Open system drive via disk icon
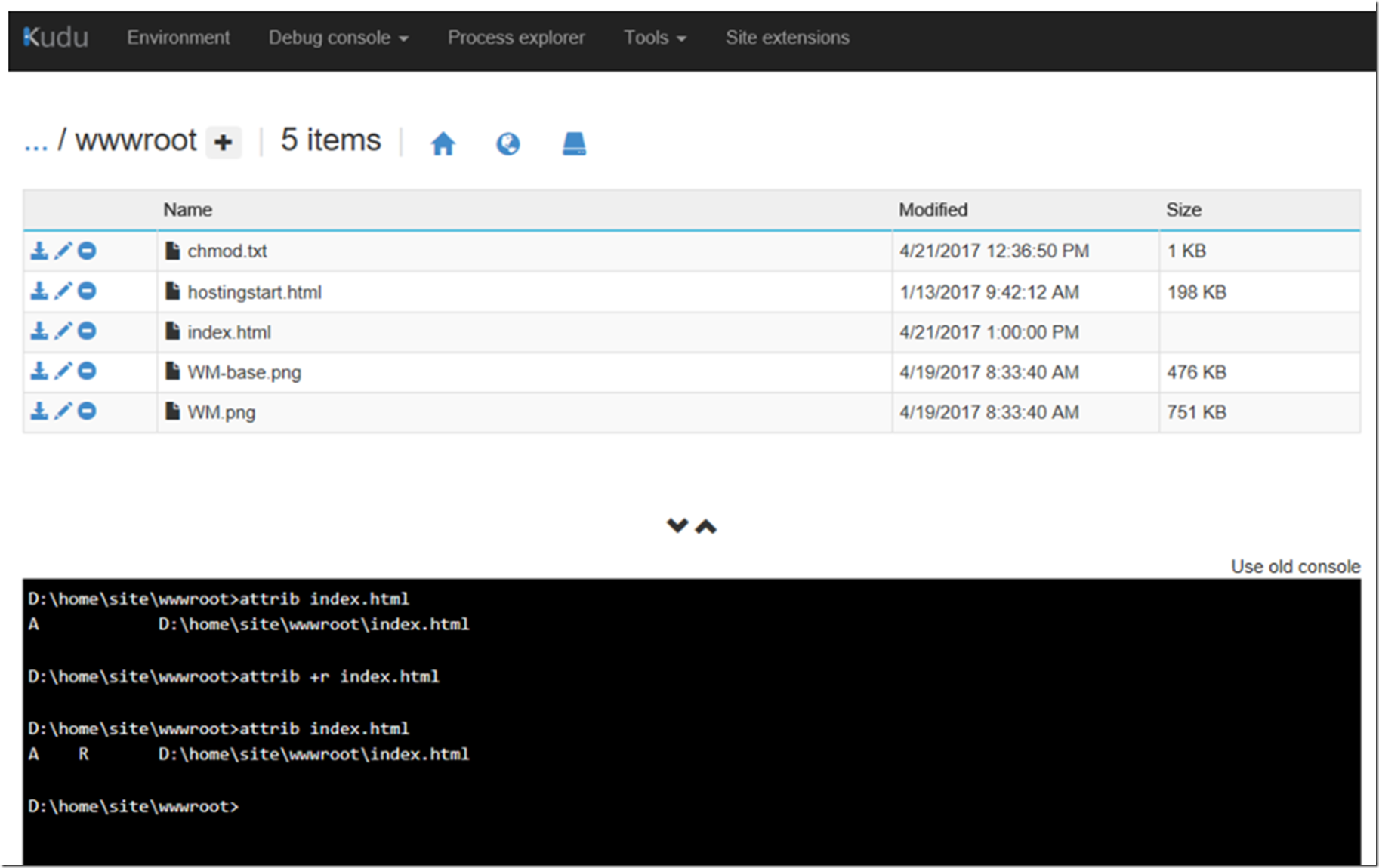The width and height of the screenshot is (1379, 868). (574, 143)
